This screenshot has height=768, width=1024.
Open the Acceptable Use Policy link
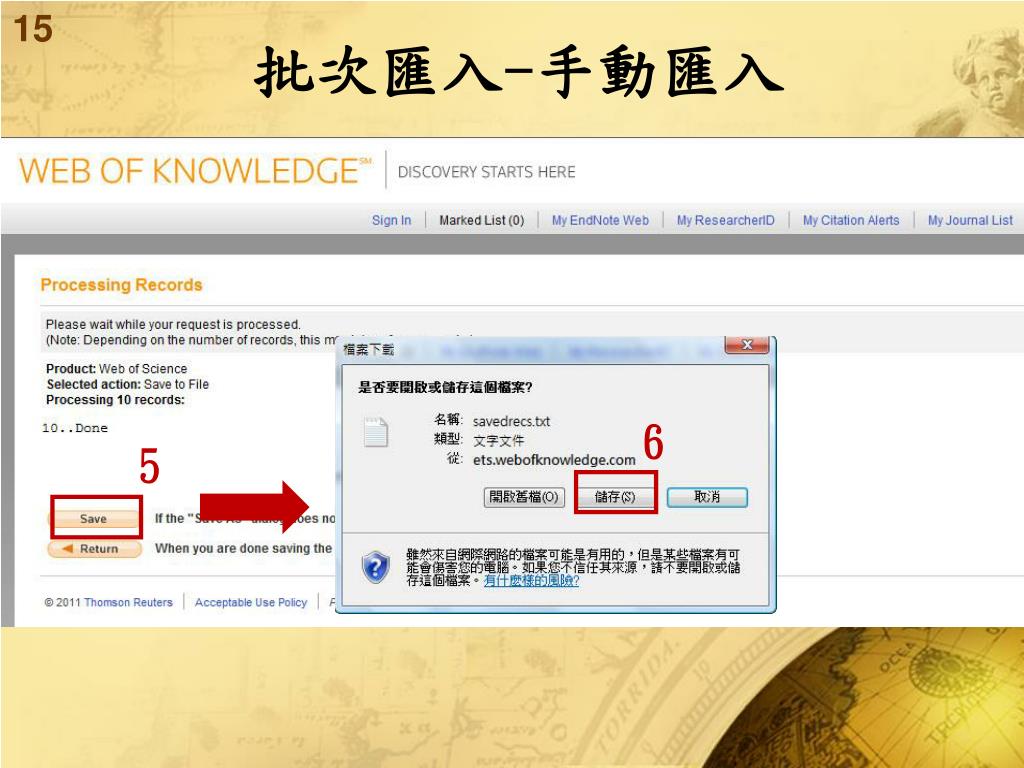pyautogui.click(x=251, y=602)
